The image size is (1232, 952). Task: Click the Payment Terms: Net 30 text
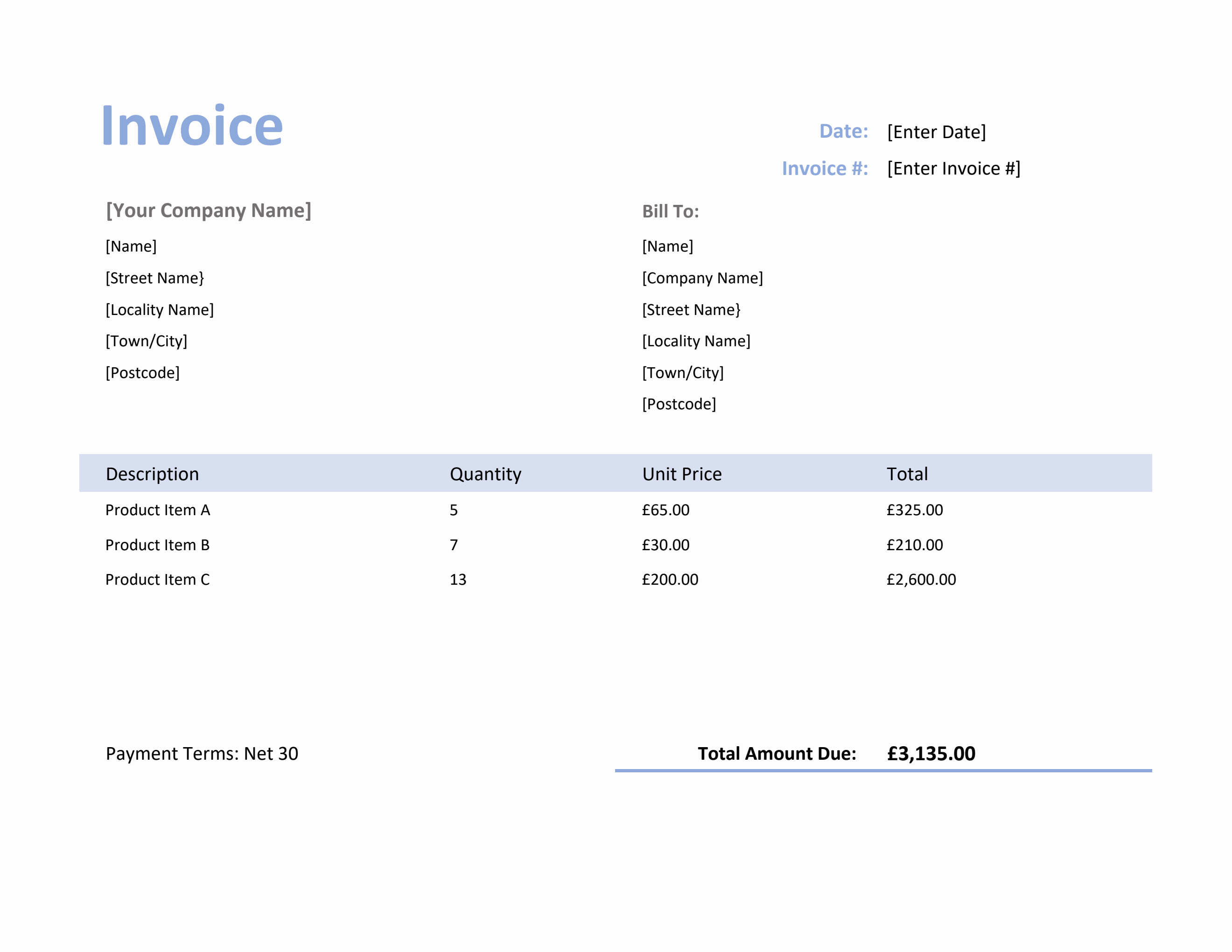(x=202, y=754)
